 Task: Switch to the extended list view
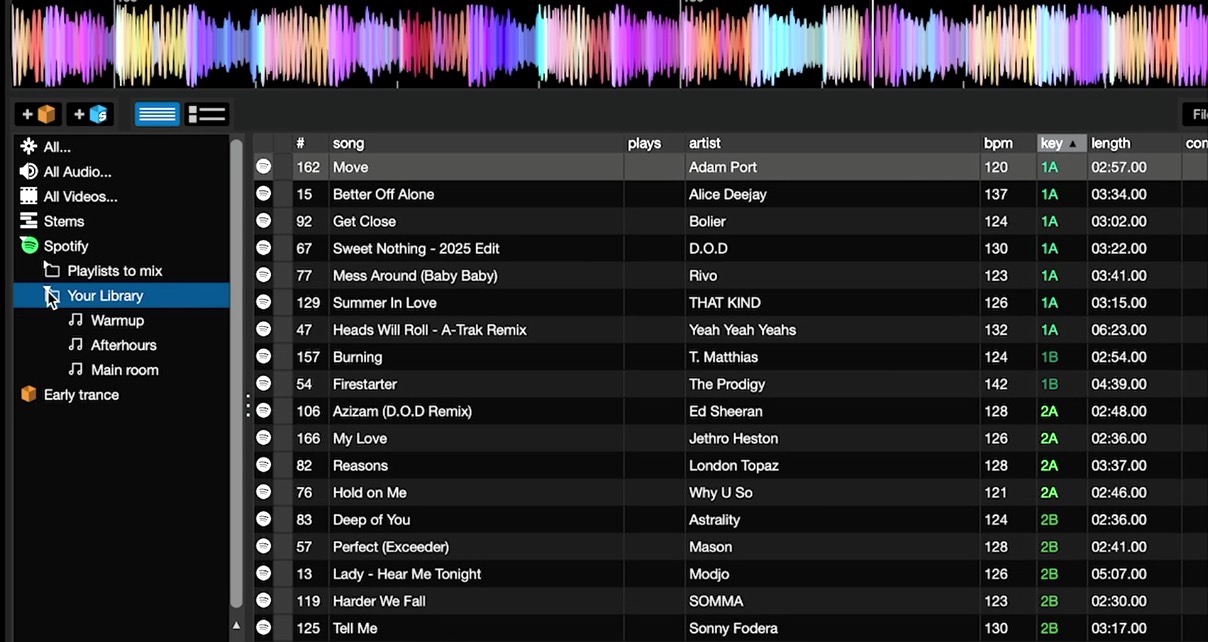(x=207, y=114)
